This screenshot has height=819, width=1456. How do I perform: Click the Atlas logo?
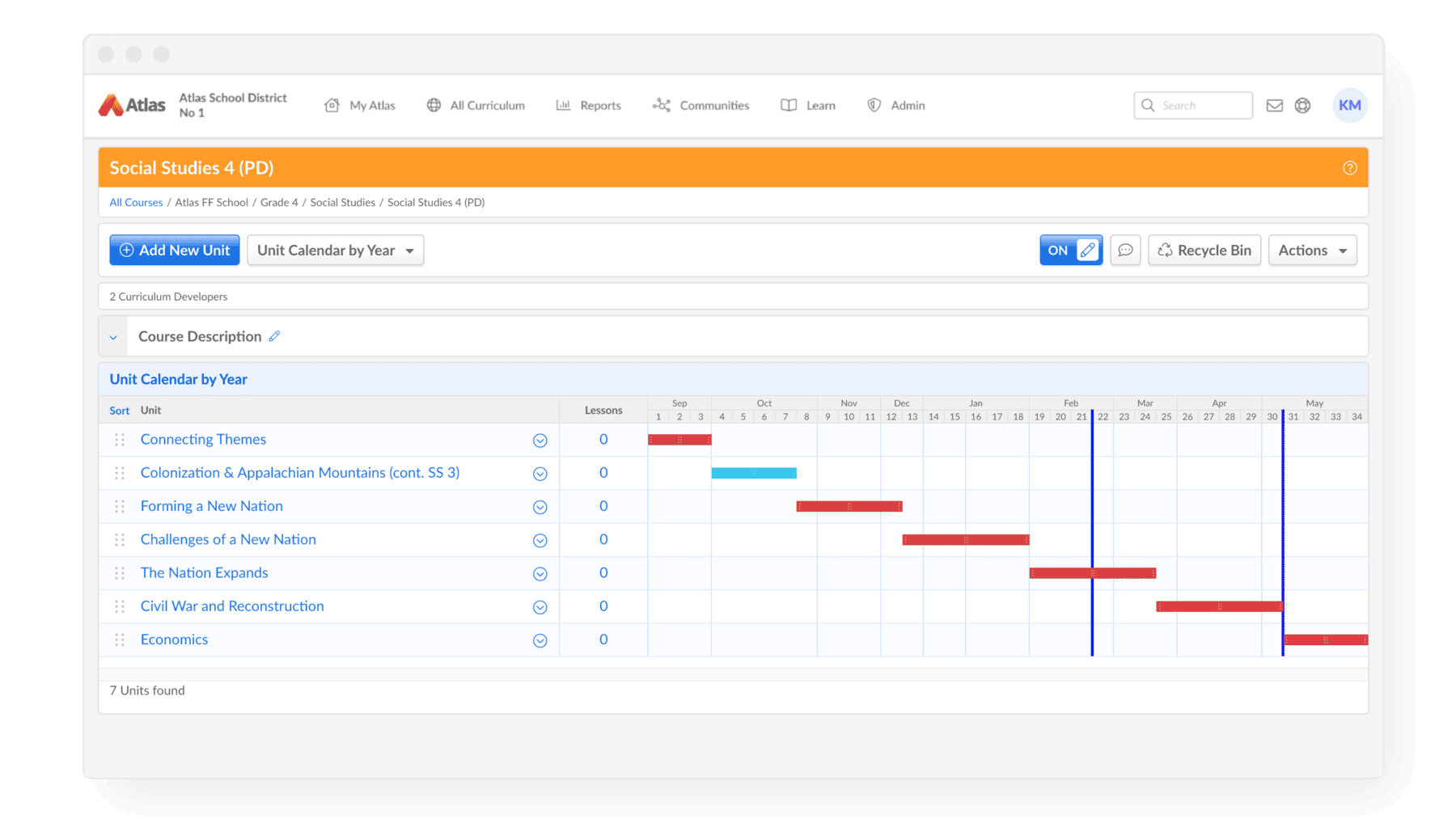click(x=132, y=105)
